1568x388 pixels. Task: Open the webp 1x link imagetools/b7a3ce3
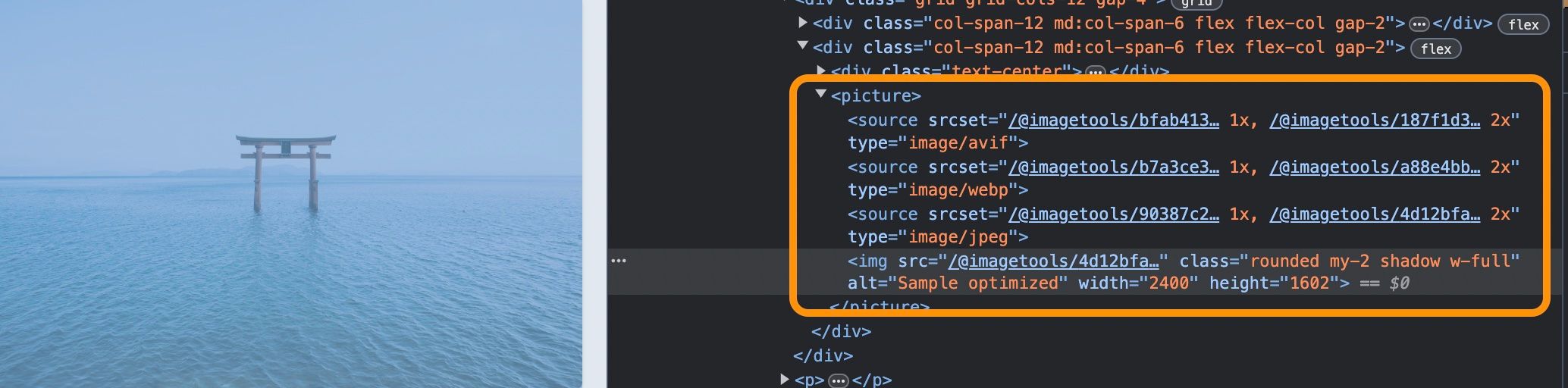[x=1114, y=167]
